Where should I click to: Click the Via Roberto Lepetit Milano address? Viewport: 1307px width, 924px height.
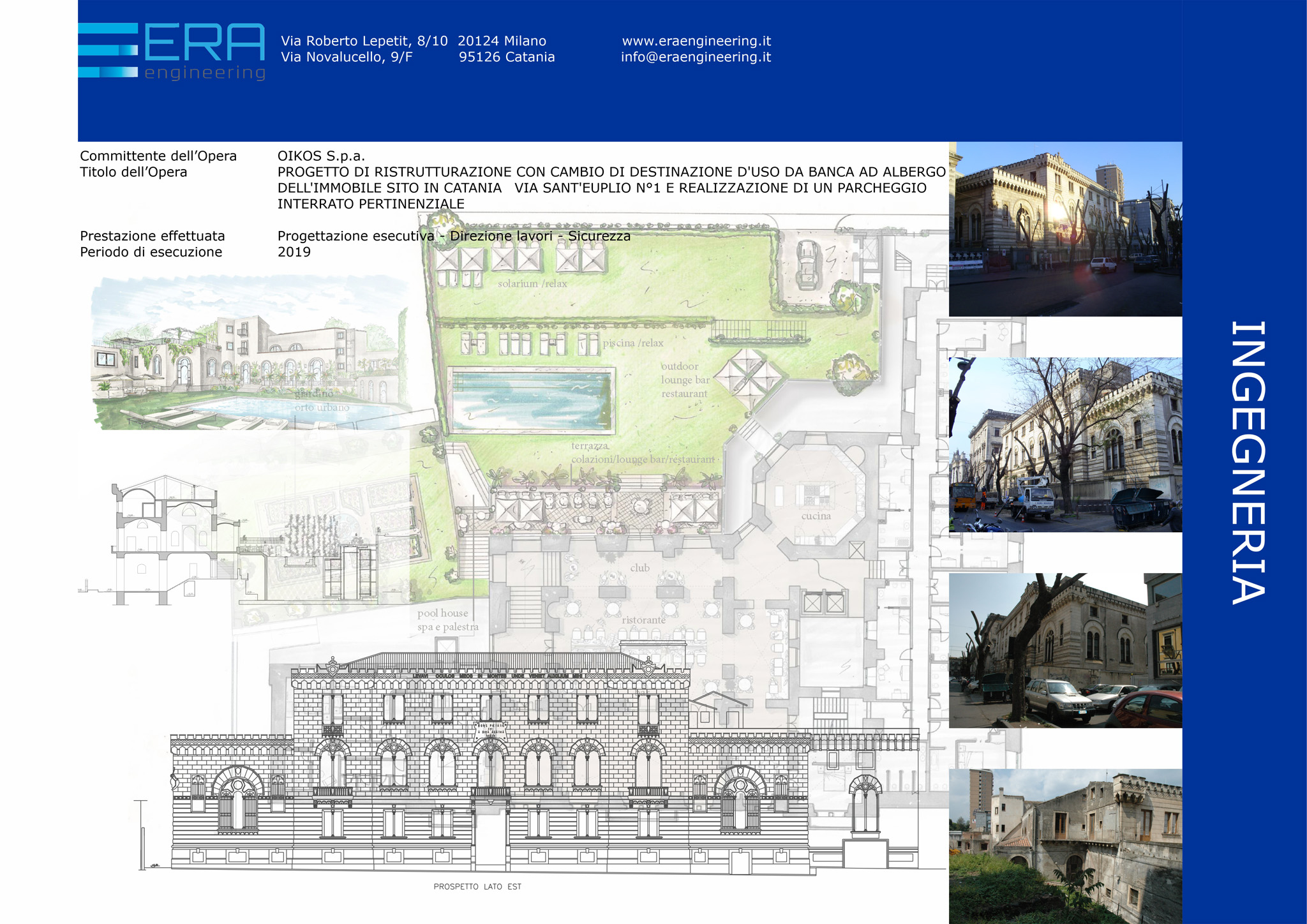point(413,41)
